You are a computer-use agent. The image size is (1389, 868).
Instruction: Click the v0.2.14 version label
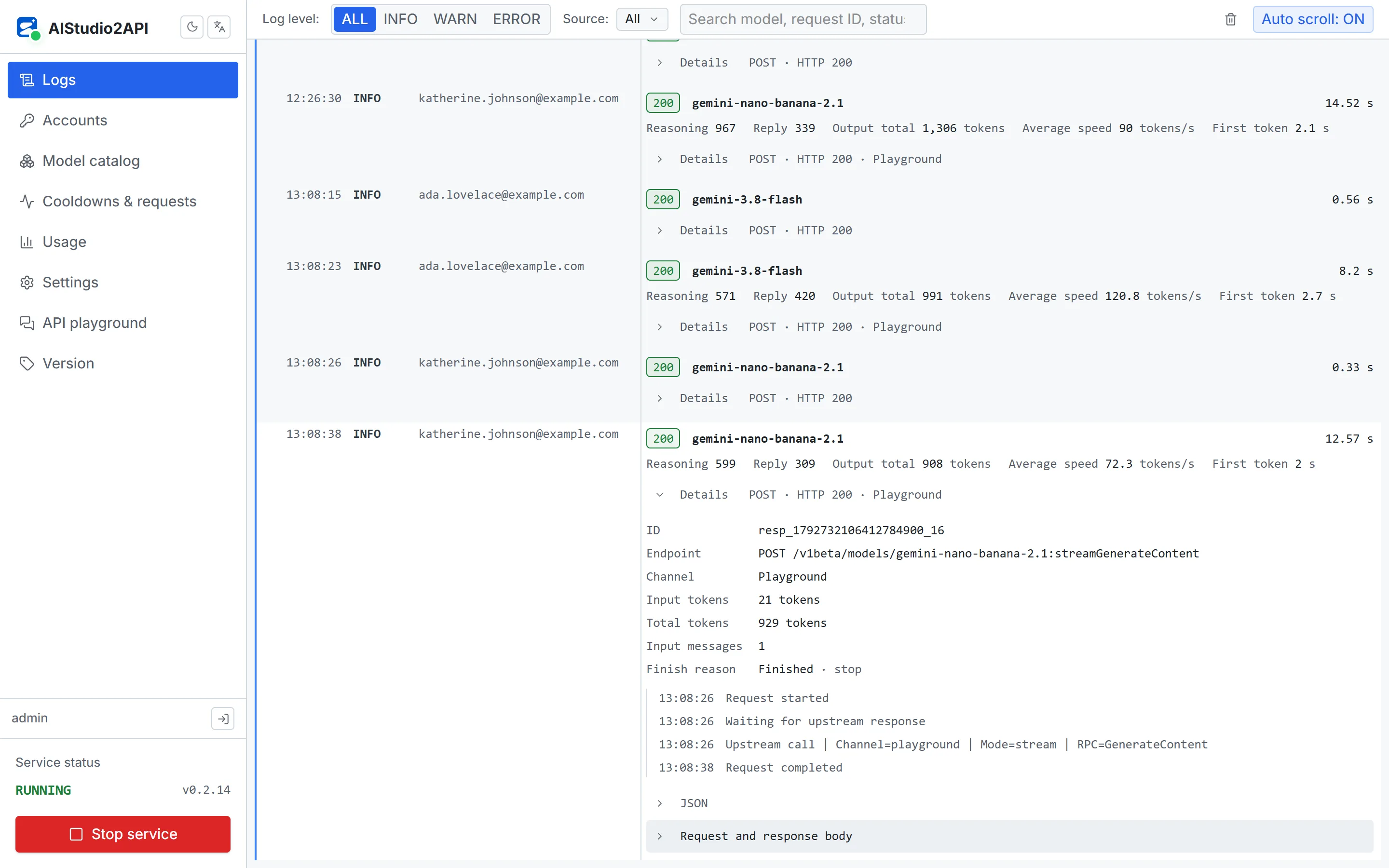pos(206,790)
